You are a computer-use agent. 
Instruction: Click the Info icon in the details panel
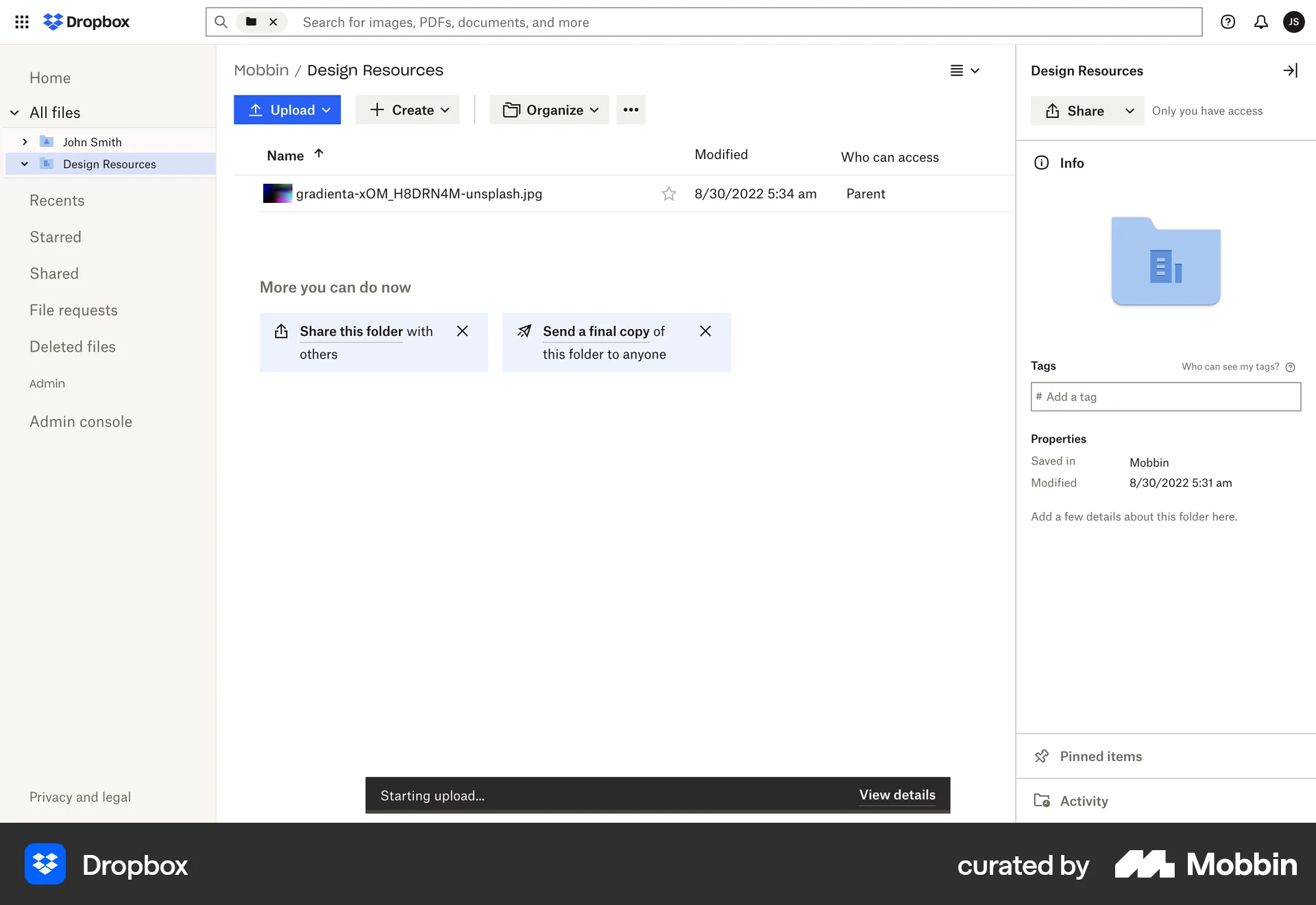(x=1041, y=162)
